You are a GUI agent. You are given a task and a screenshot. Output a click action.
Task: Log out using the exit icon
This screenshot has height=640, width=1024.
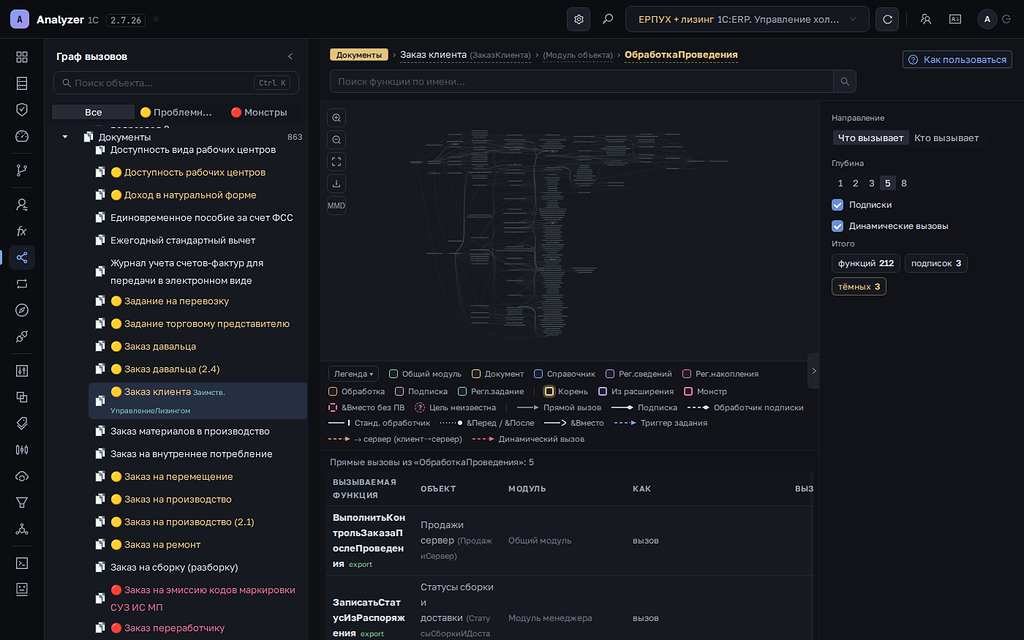[x=1007, y=20]
